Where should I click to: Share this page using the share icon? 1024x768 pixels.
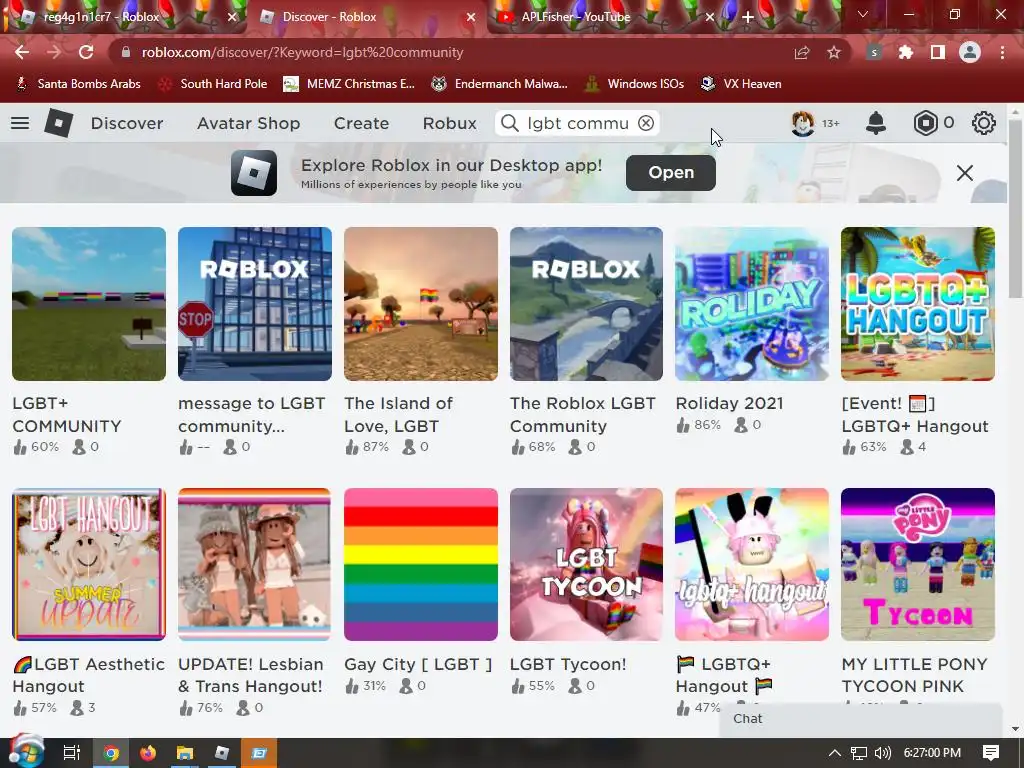pyautogui.click(x=802, y=52)
